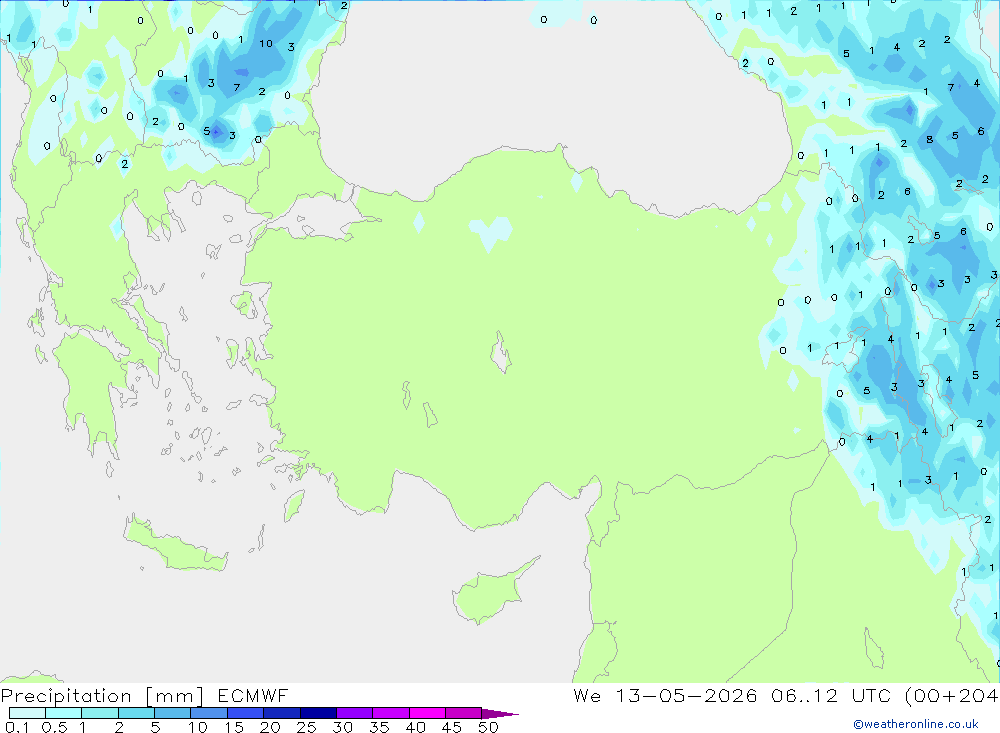Image resolution: width=1000 pixels, height=733 pixels.
Task: Select the 40–45 mm magenta legend box
Action: 427,713
